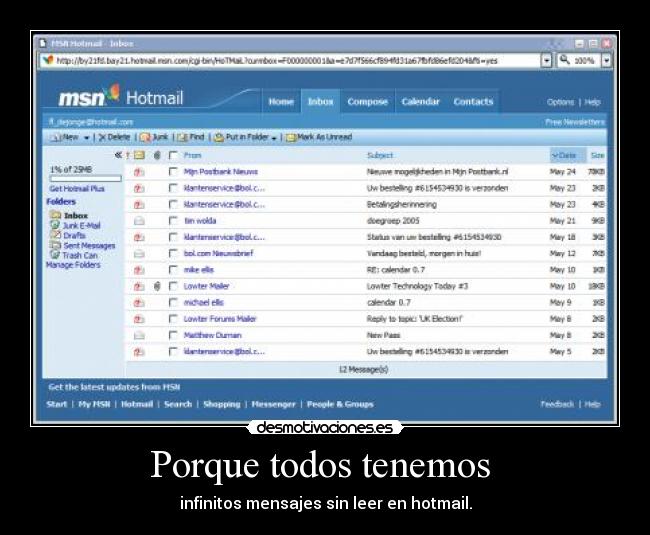Click the Junk E-Mail folder icon
The width and height of the screenshot is (650, 535).
(x=55, y=225)
